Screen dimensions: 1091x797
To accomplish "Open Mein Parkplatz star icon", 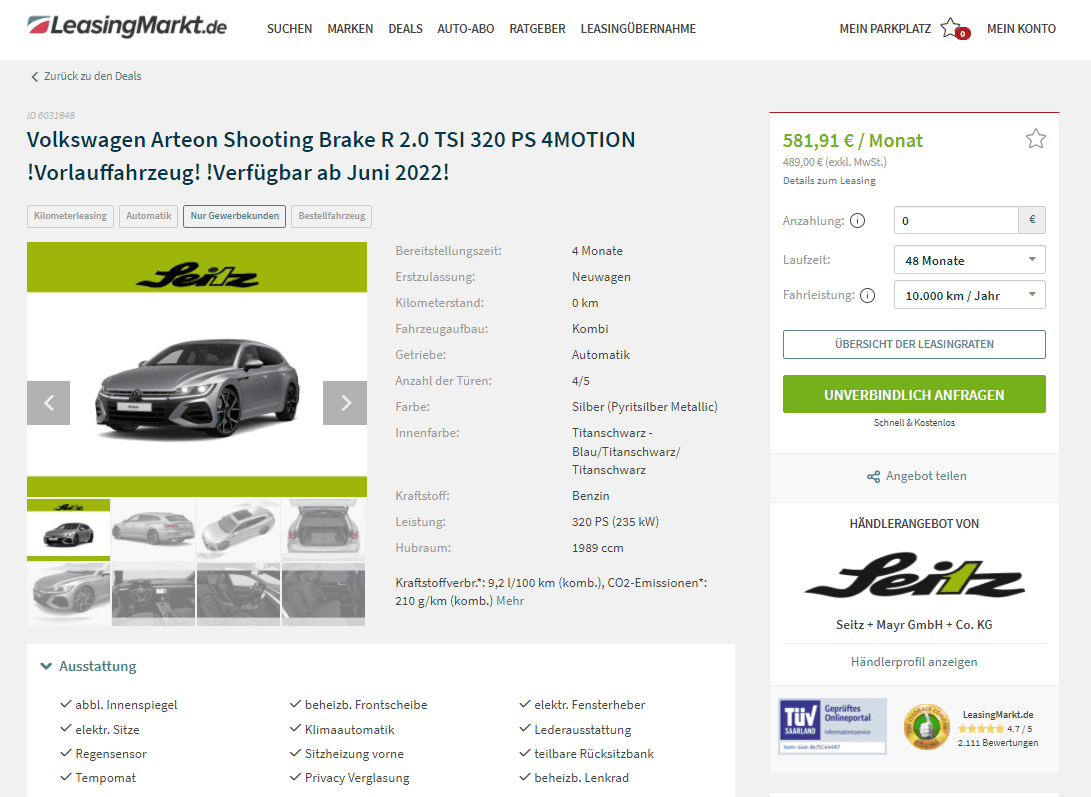I will (x=951, y=28).
